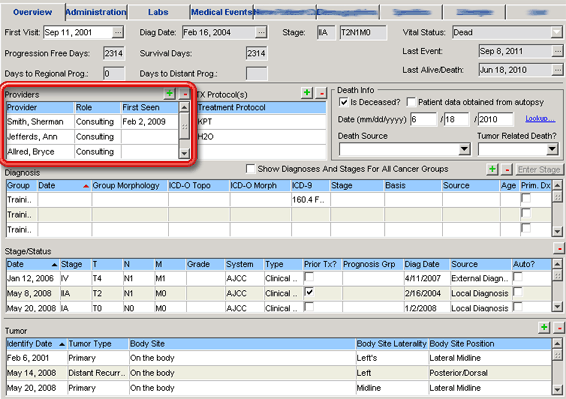Select the KPT treatment protocol row

[261, 122]
